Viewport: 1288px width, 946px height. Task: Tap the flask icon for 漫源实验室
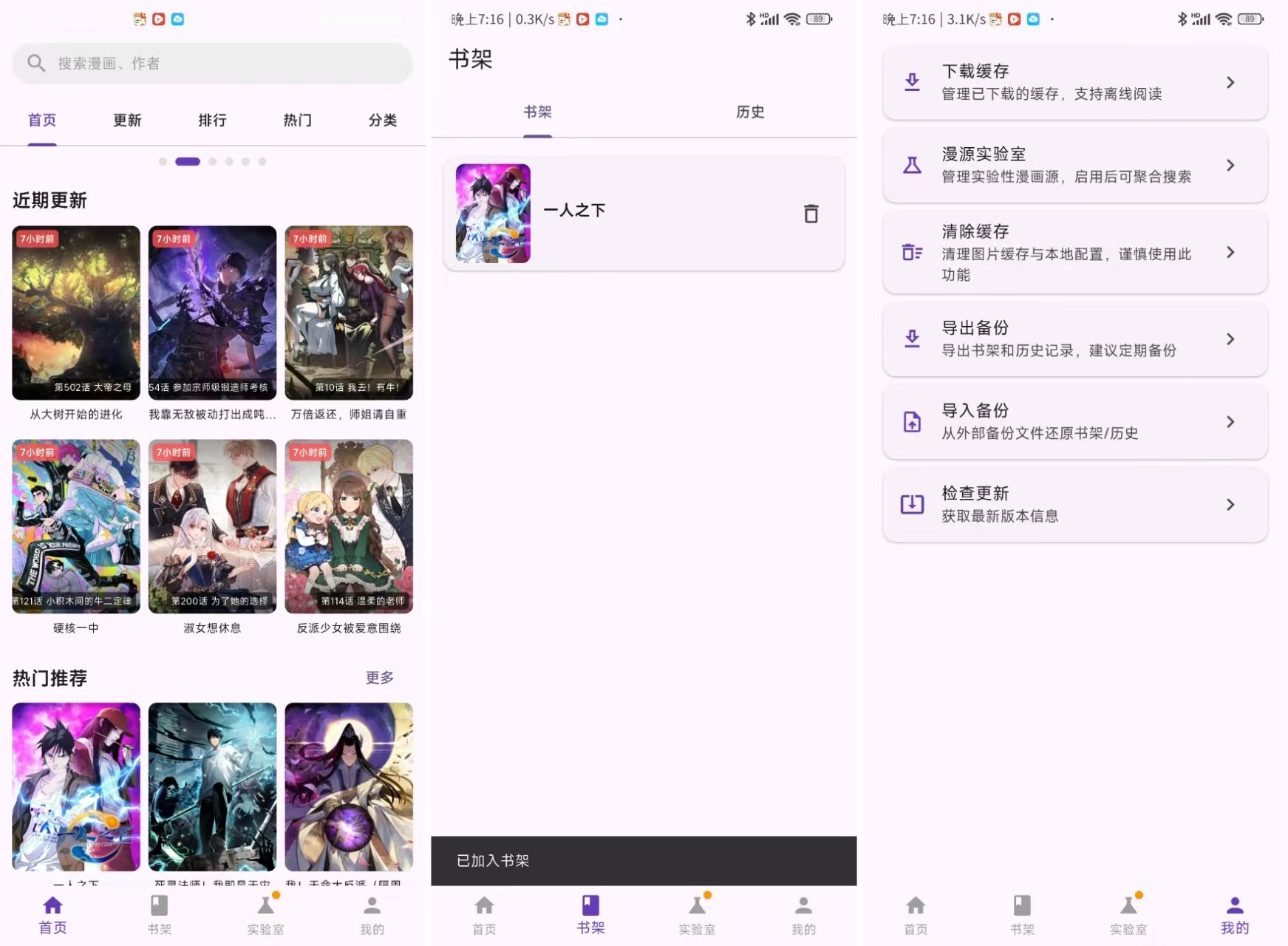(x=912, y=165)
